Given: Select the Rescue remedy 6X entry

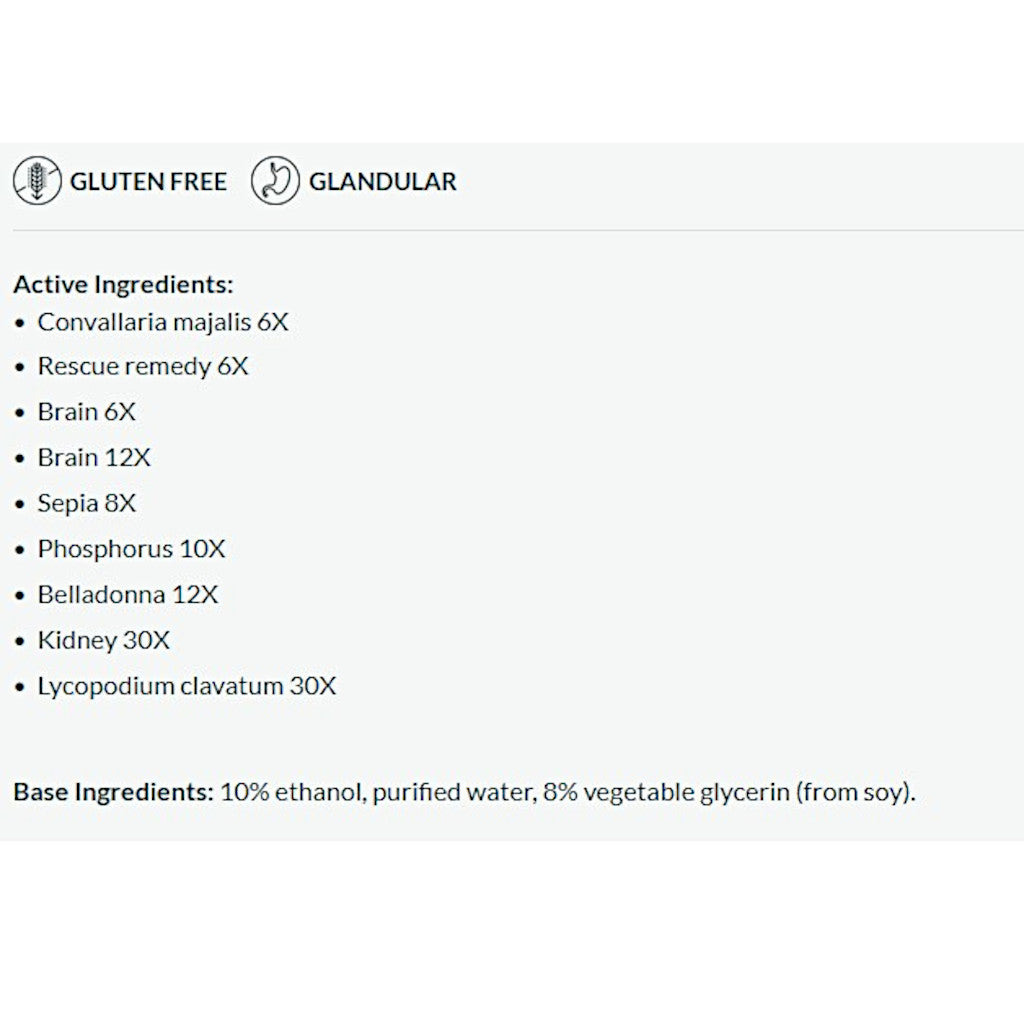Looking at the screenshot, I should point(143,367).
